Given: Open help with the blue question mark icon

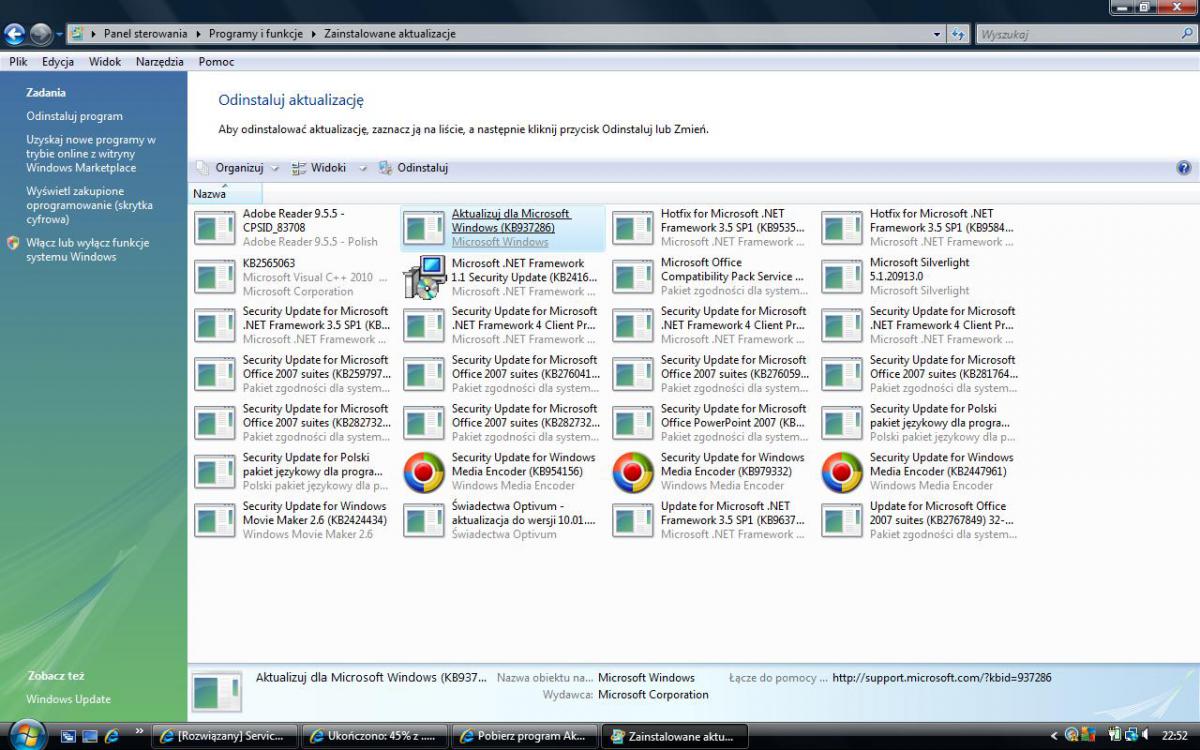Looking at the screenshot, I should [x=1184, y=168].
